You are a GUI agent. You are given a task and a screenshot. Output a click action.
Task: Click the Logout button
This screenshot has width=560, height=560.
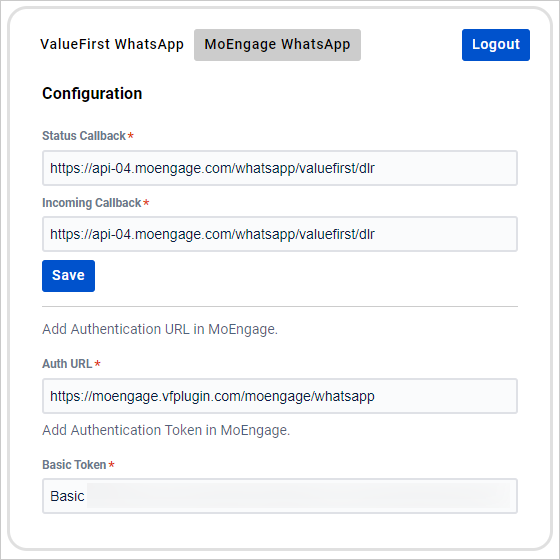tap(496, 45)
